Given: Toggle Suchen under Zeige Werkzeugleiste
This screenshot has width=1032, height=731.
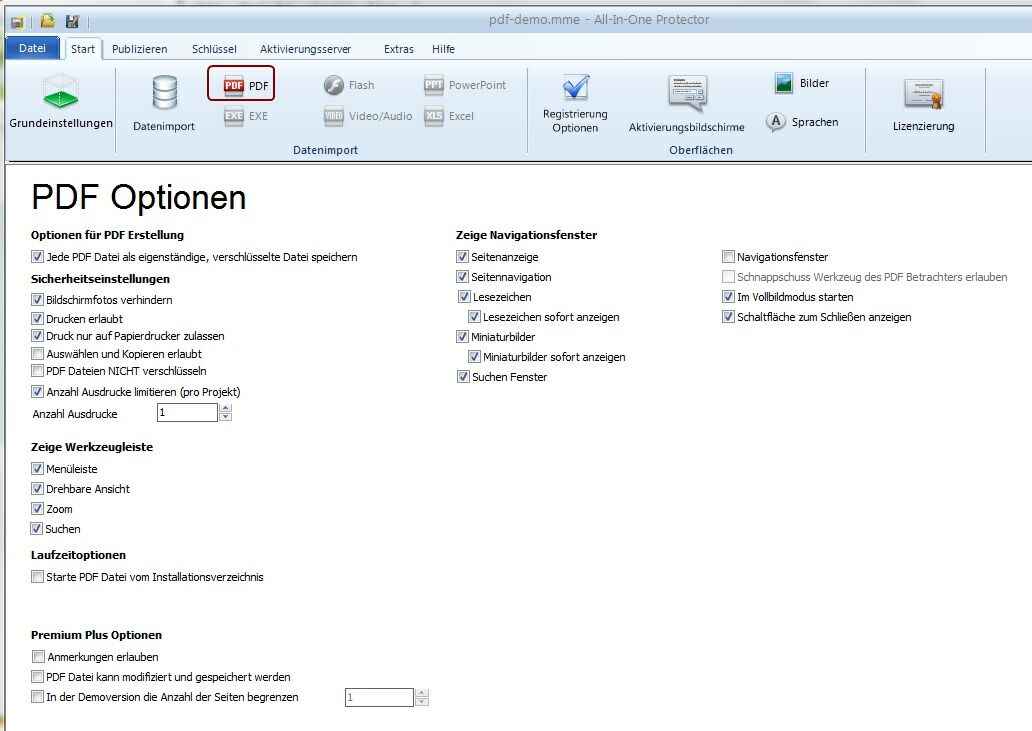Looking at the screenshot, I should pos(37,528).
